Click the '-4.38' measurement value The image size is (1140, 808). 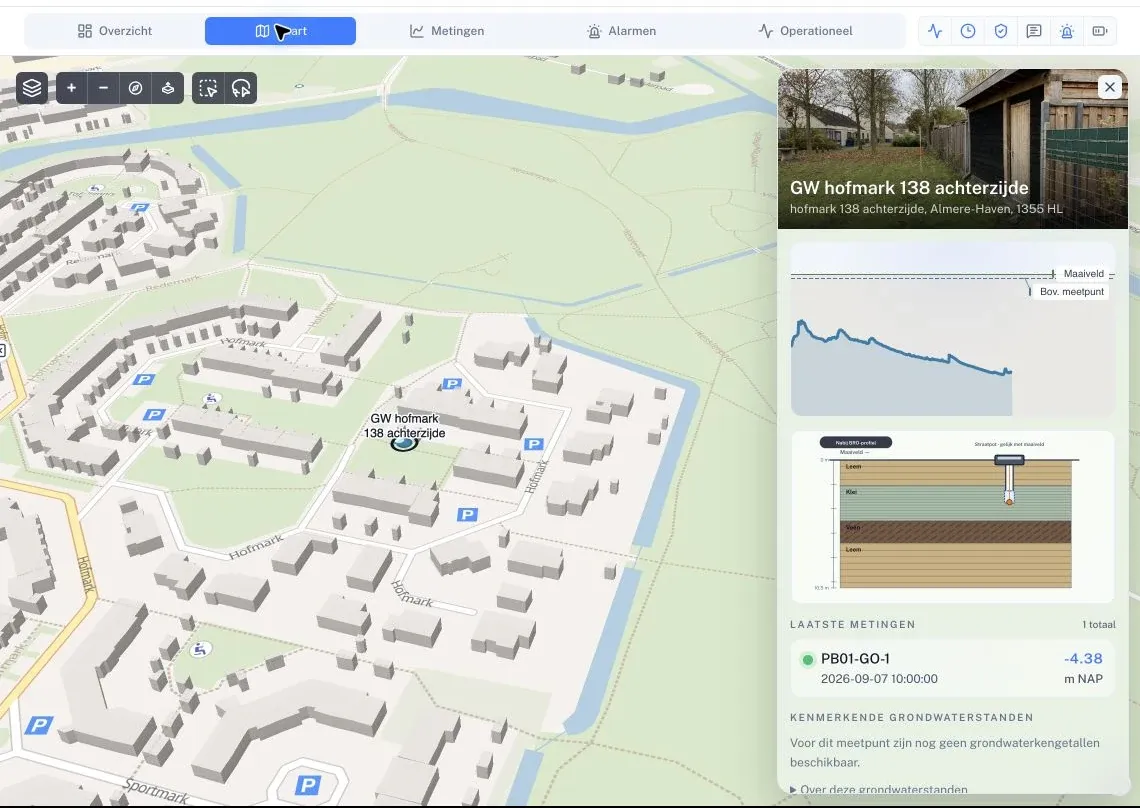pyautogui.click(x=1083, y=658)
